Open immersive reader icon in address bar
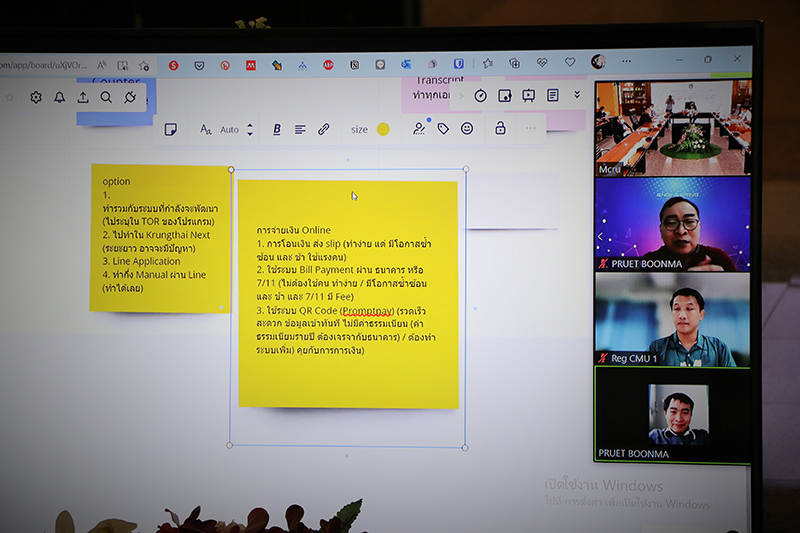 (123, 66)
